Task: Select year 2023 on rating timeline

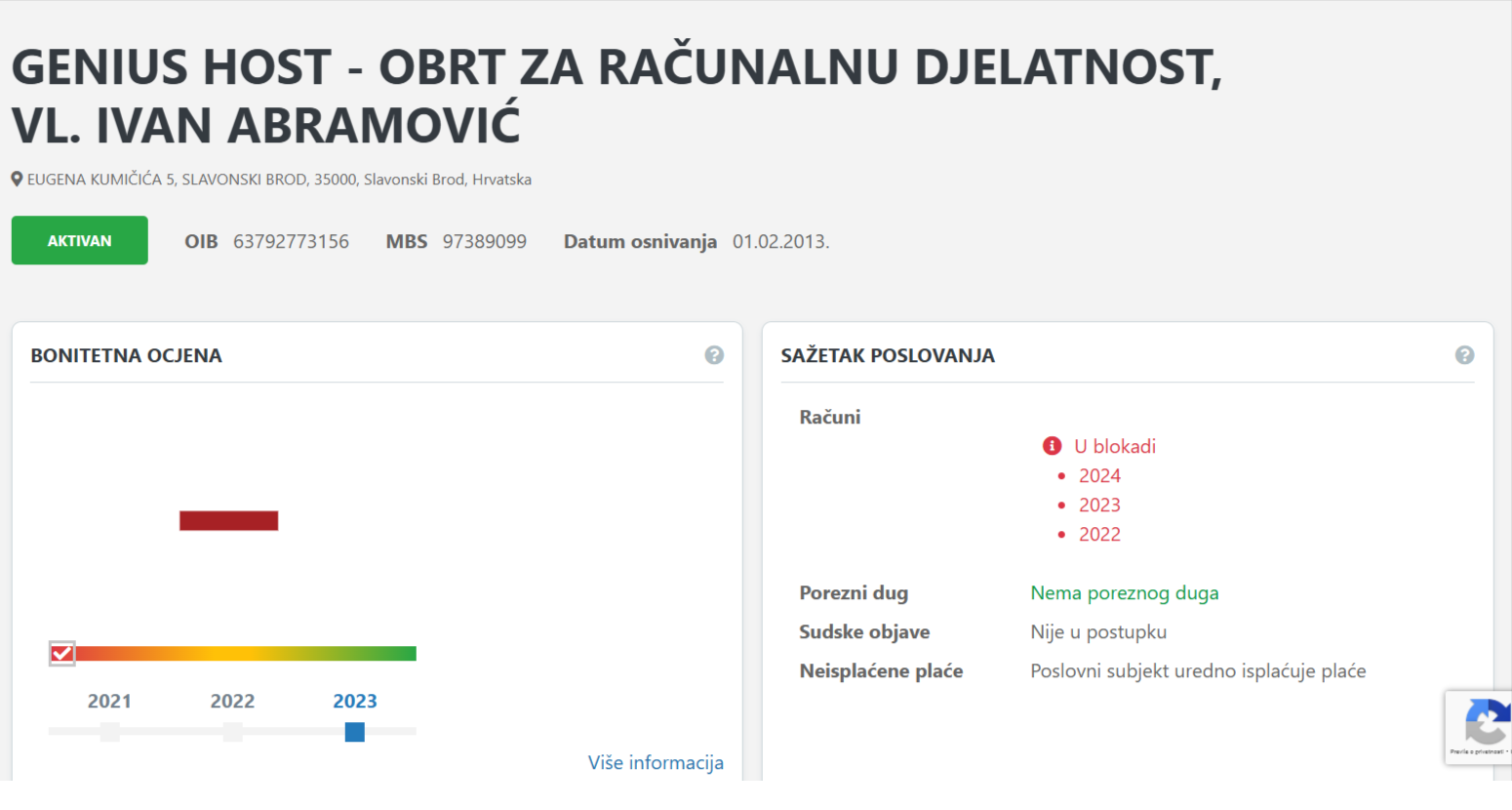Action: pyautogui.click(x=355, y=701)
